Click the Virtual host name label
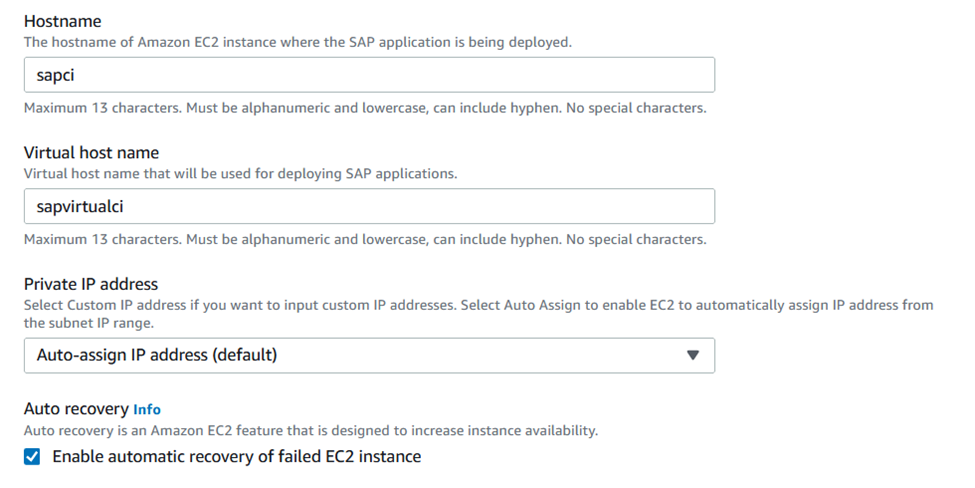Viewport: 975px width, 488px height. pyautogui.click(x=91, y=153)
